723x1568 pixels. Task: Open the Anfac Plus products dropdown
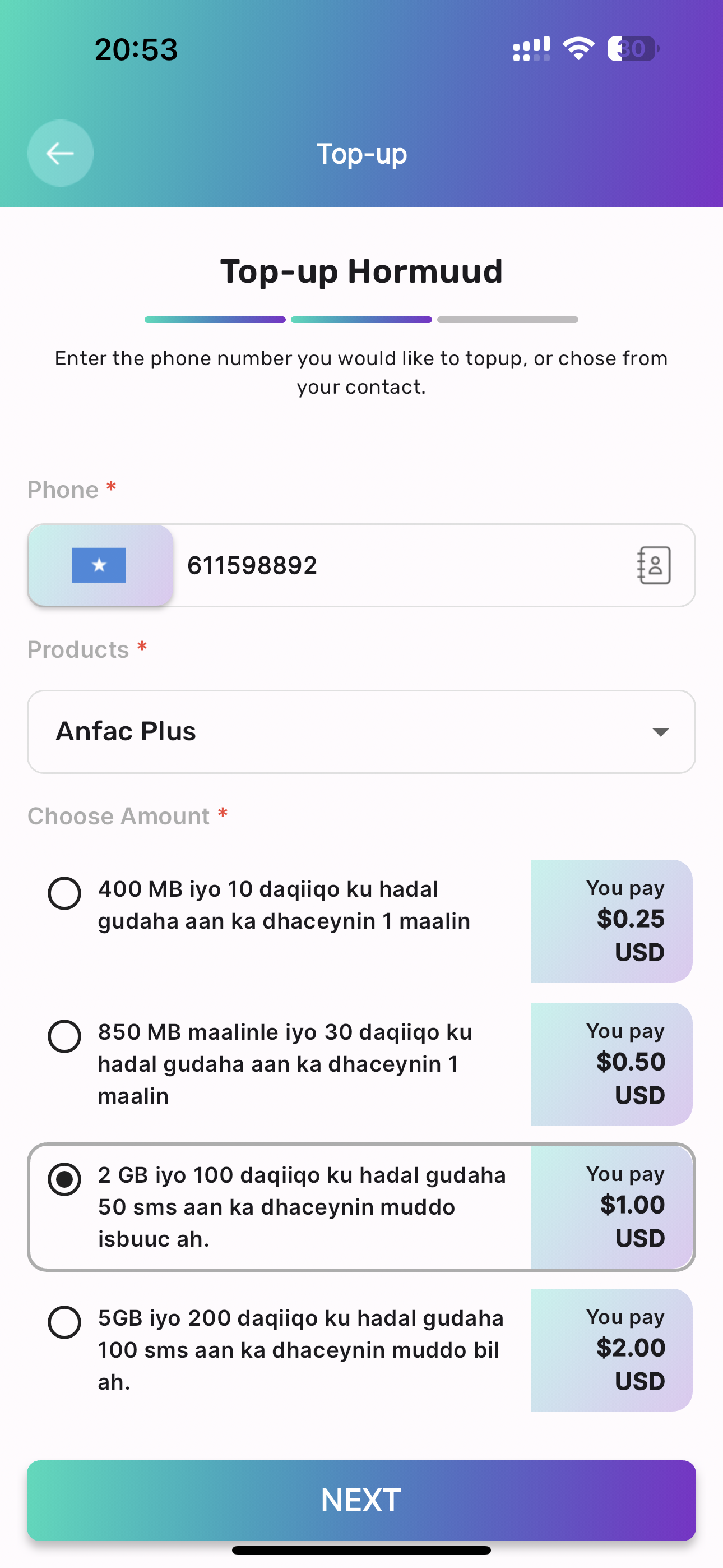[x=361, y=732]
